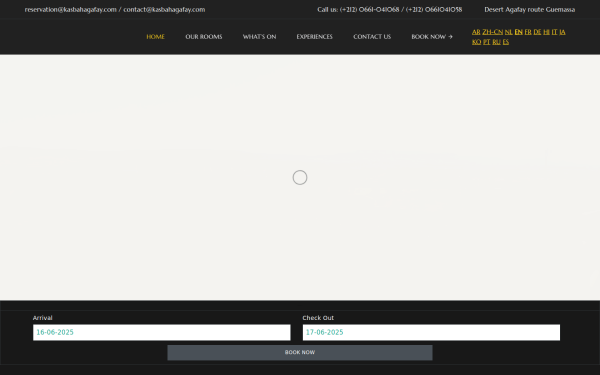Click the Arrival date field
The height and width of the screenshot is (375, 600).
[161, 332]
